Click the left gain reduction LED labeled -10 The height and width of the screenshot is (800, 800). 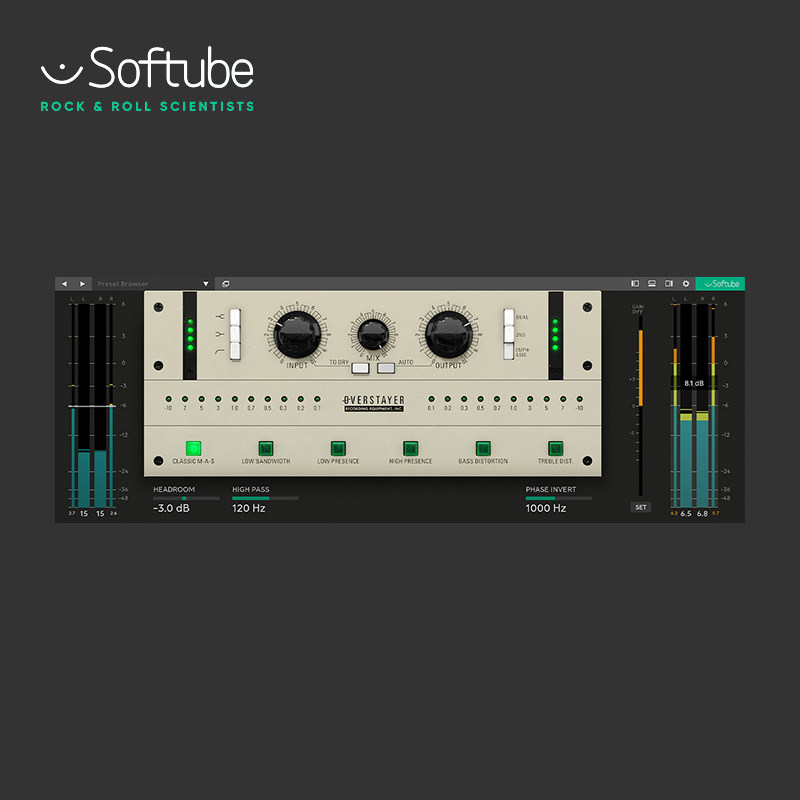tap(168, 399)
